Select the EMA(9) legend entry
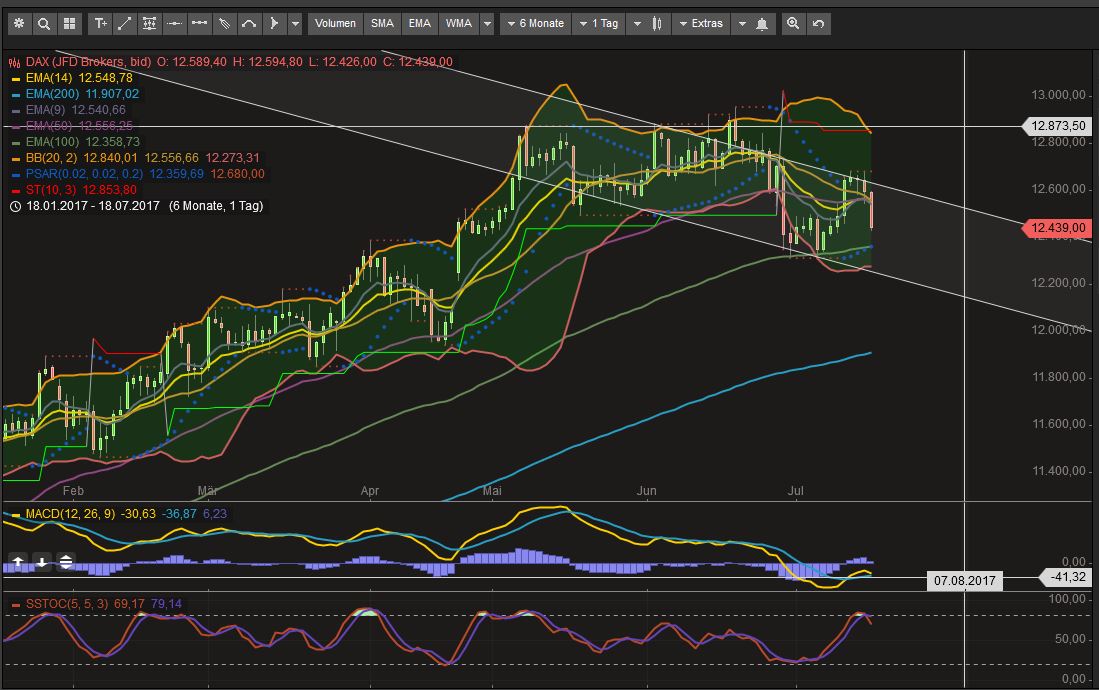 point(76,110)
